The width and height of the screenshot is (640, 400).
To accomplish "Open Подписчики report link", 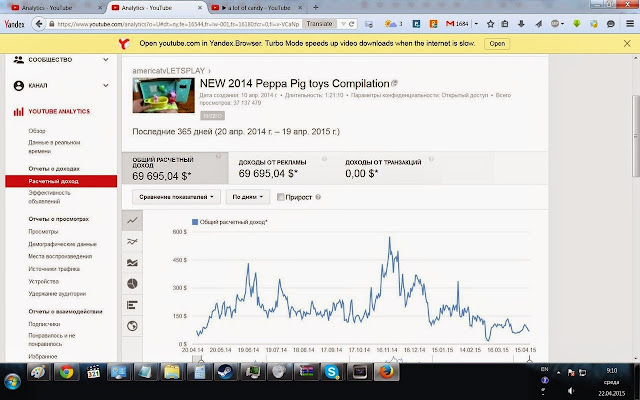I will point(44,324).
